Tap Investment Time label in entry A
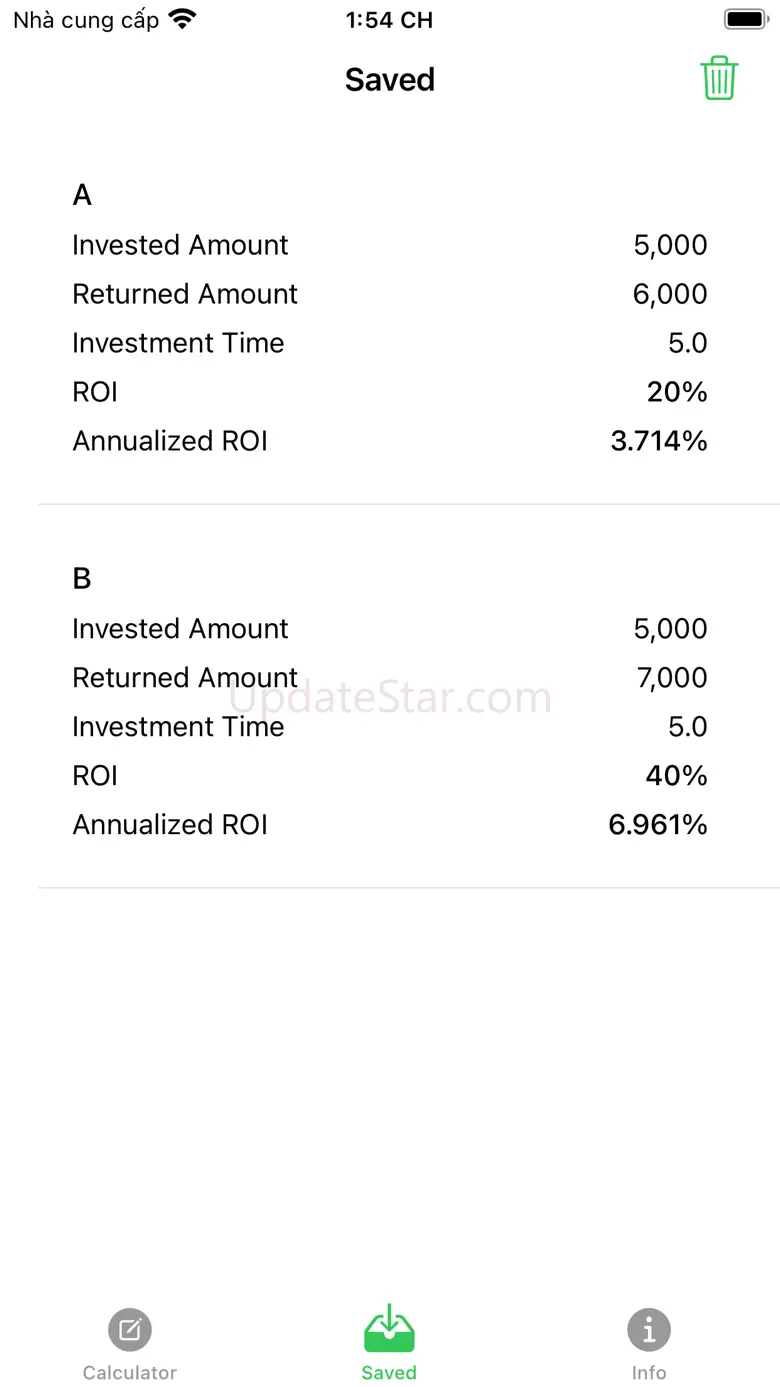Viewport: 780px width, 1387px height. click(178, 343)
